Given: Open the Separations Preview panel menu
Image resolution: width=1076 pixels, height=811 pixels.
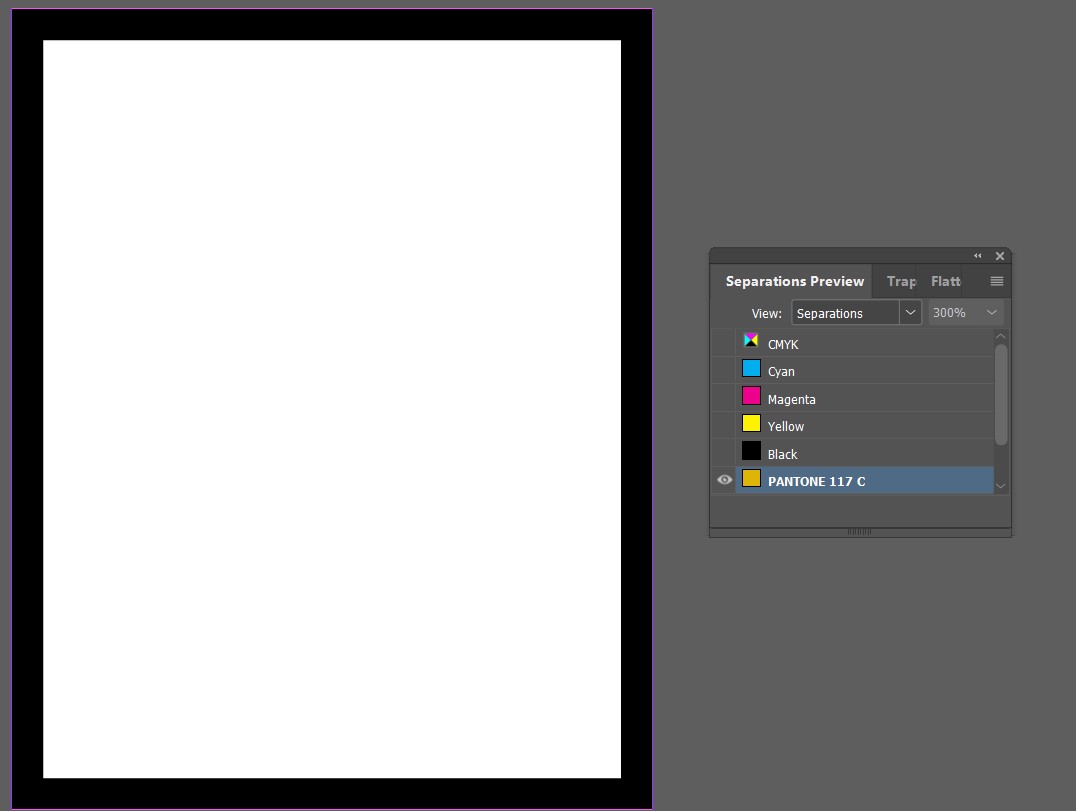Looking at the screenshot, I should pos(996,282).
